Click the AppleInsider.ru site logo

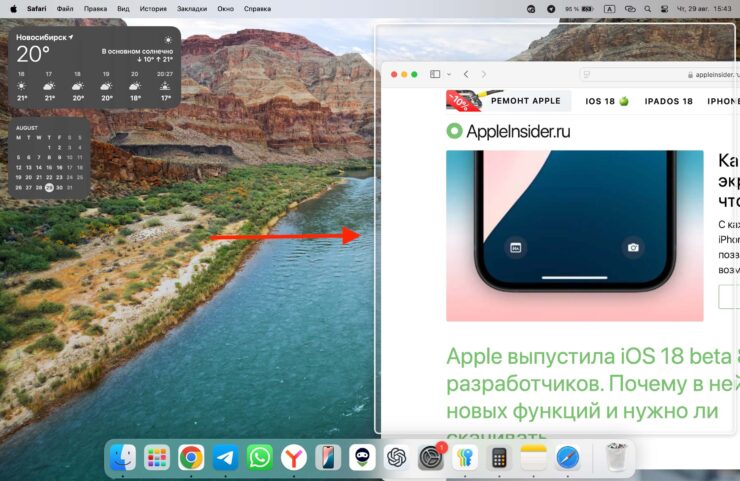tap(508, 130)
